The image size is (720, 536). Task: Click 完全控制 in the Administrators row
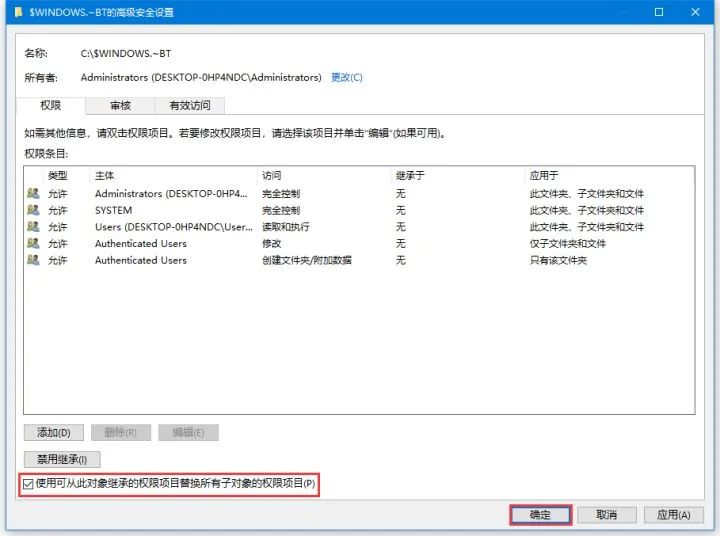point(281,194)
